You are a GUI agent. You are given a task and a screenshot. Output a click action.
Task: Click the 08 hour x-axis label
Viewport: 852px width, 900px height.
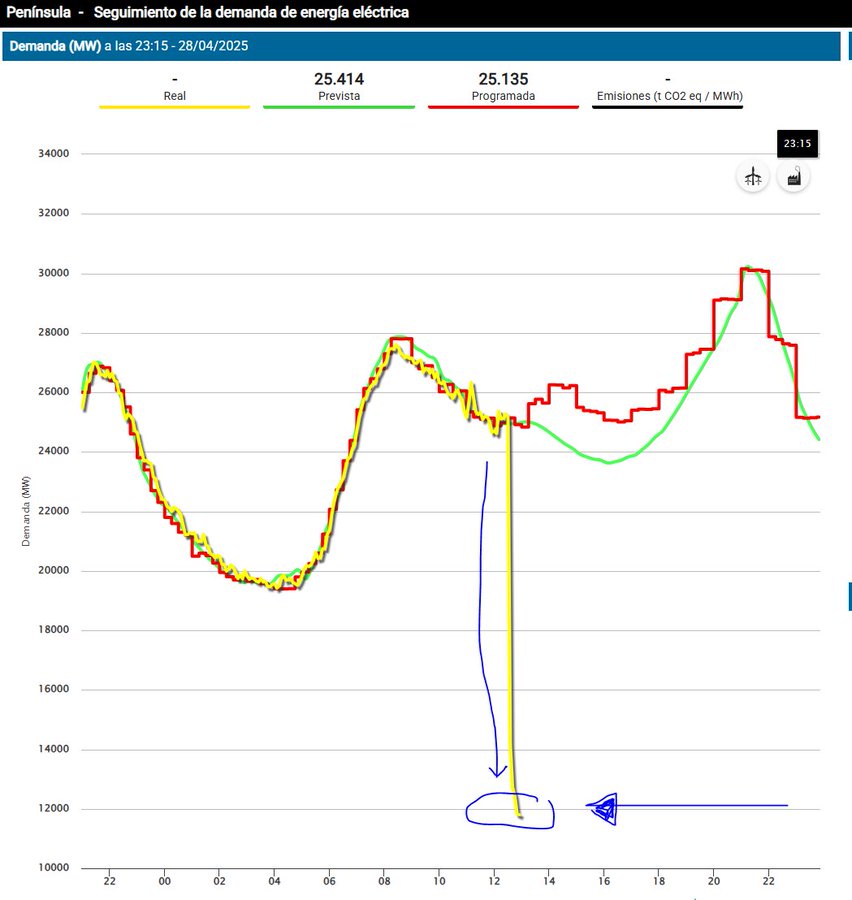tap(384, 881)
